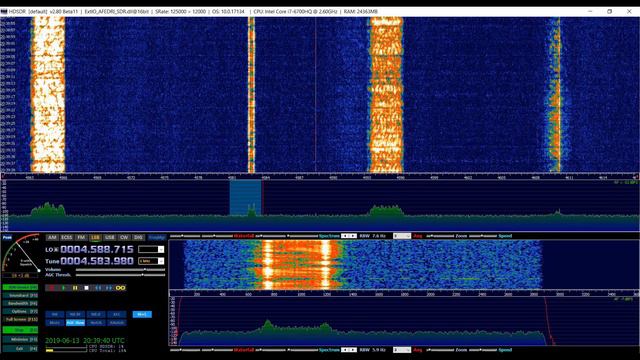This screenshot has height=360, width=640.
Task: Select FM demodulation mode
Action: 81,237
